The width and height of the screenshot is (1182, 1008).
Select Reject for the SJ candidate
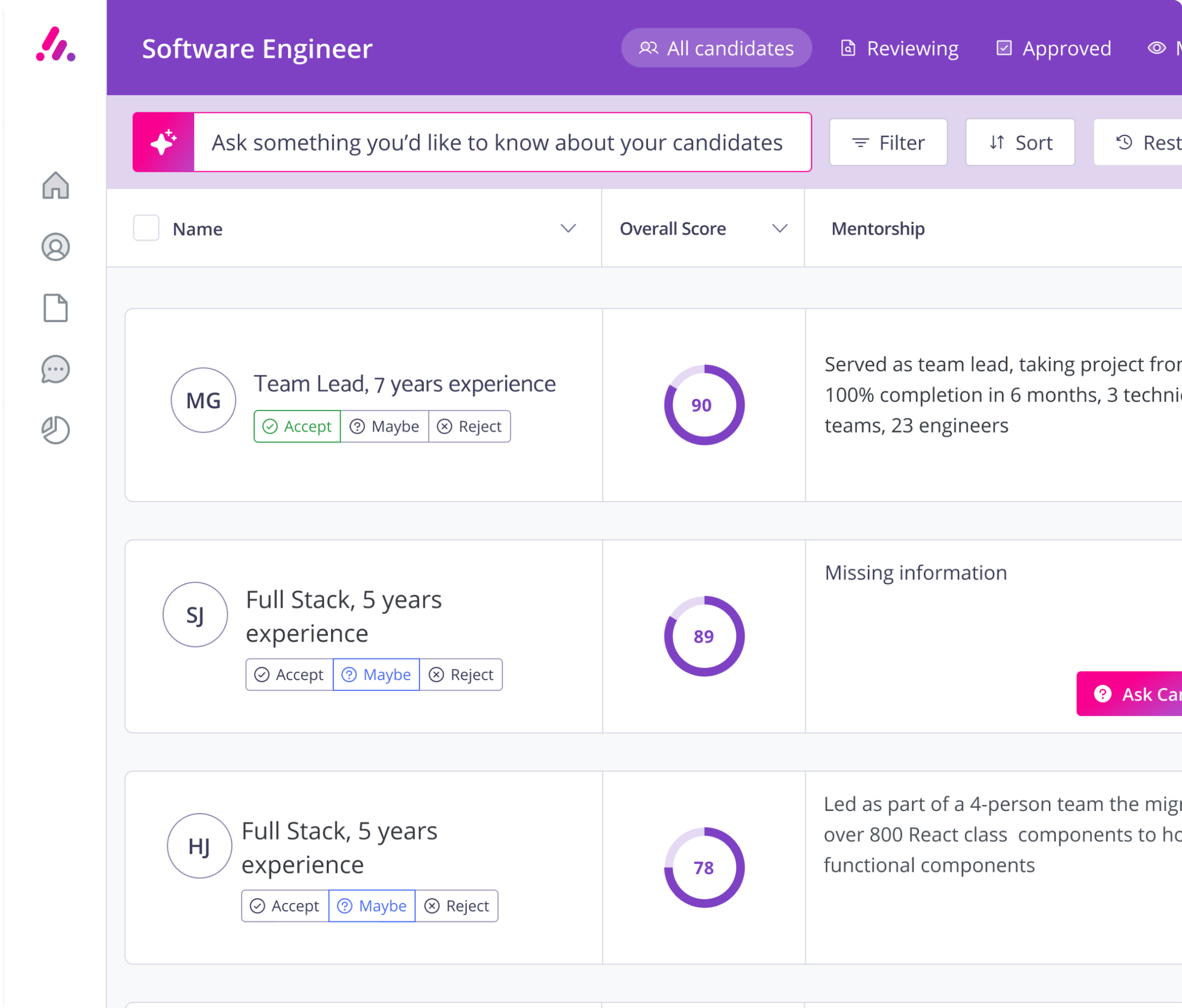pos(461,674)
